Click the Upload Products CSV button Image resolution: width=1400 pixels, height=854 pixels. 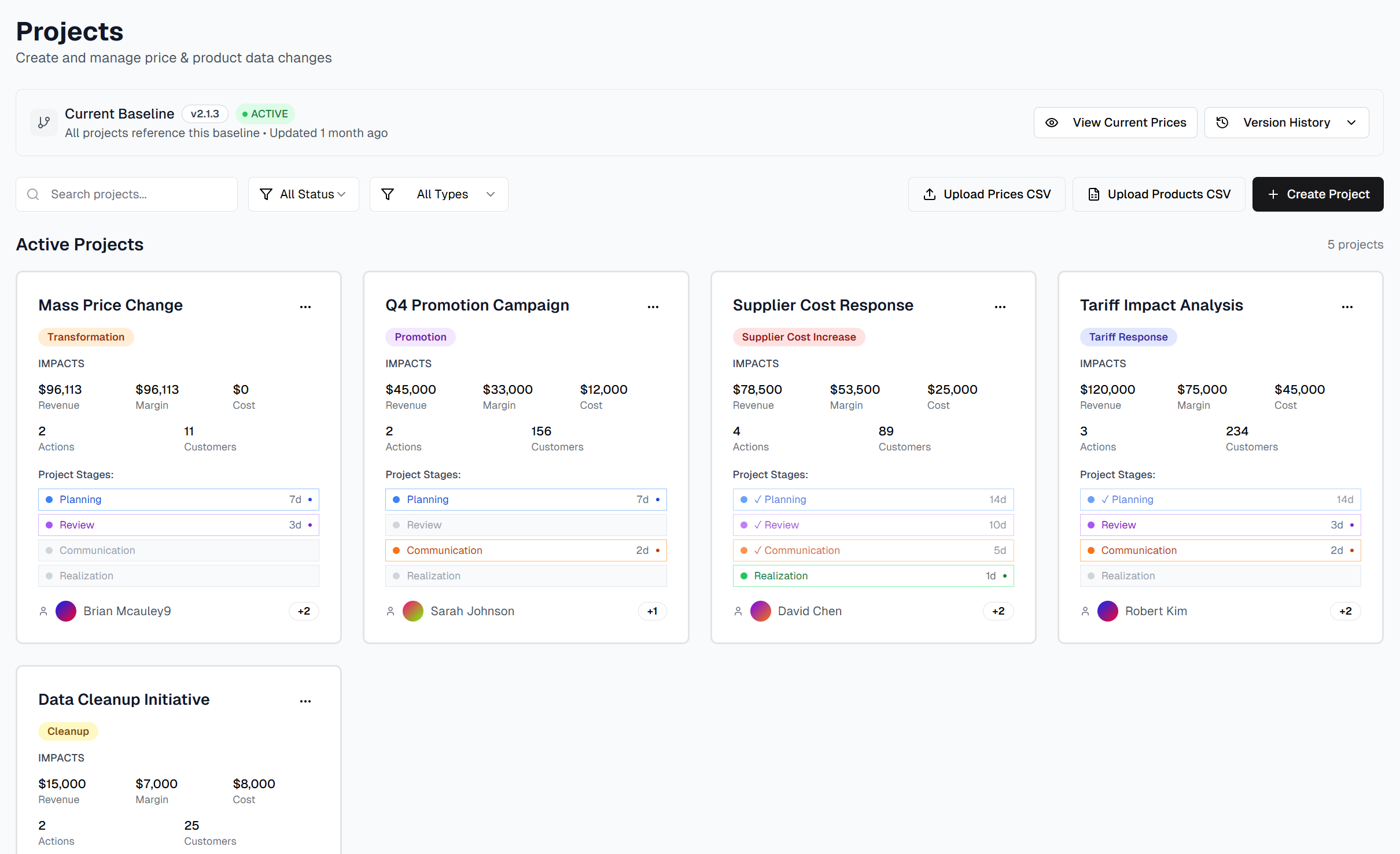(x=1158, y=194)
